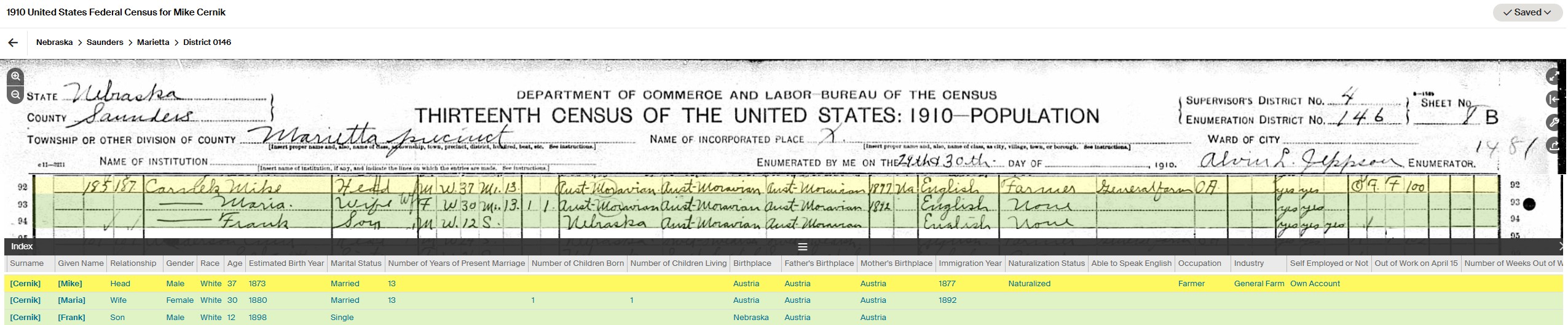The image size is (1568, 325).
Task: Click the collapse side panel arrow icon
Action: point(1553,100)
